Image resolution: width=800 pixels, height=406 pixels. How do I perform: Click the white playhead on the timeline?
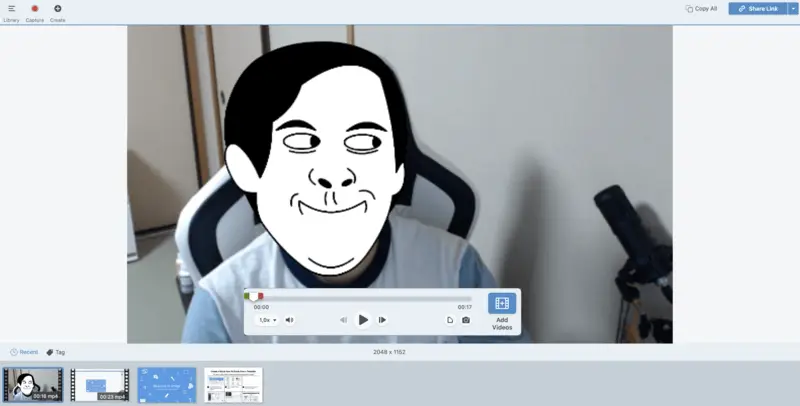click(x=254, y=297)
